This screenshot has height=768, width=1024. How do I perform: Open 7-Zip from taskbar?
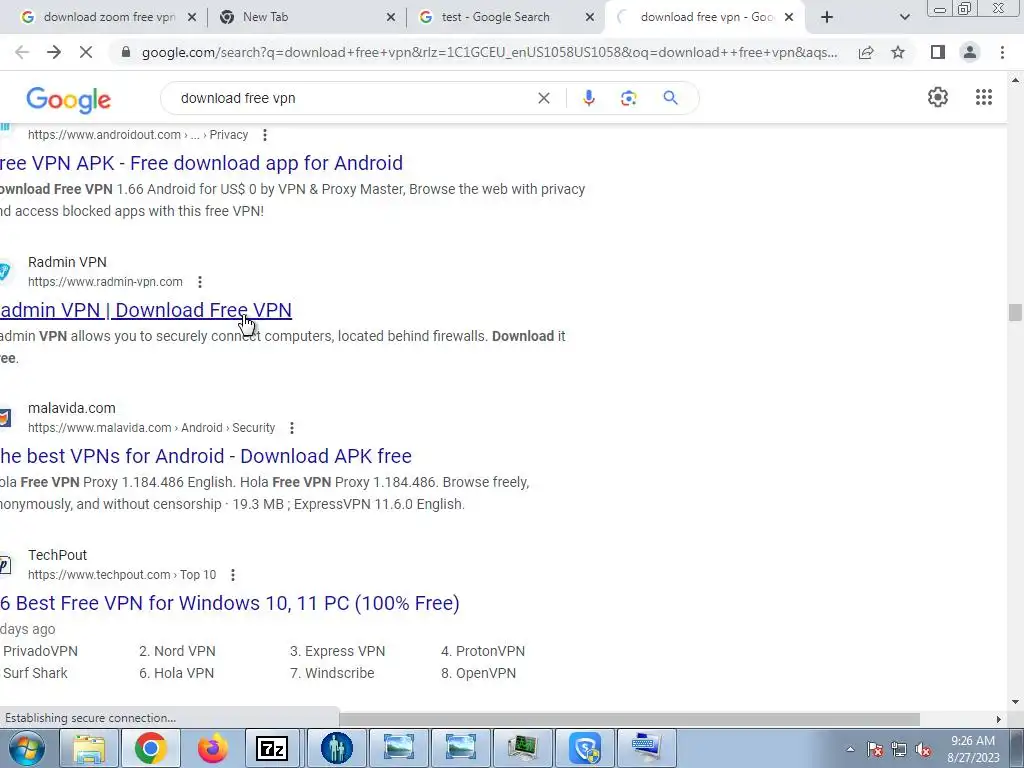tap(273, 748)
